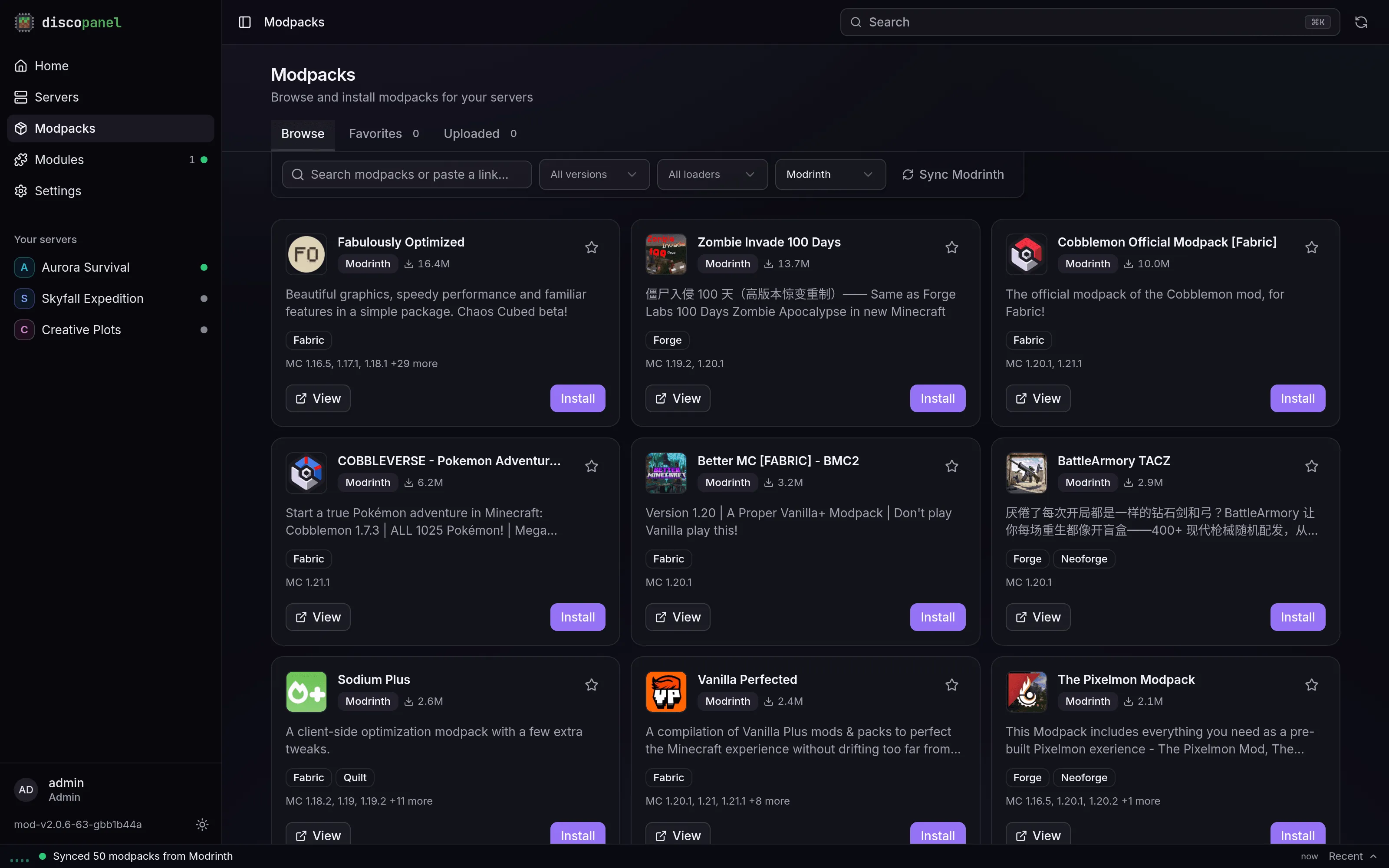View the COBBLEVERSE modpack
Viewport: 1389px width, 868px height.
pyautogui.click(x=317, y=617)
